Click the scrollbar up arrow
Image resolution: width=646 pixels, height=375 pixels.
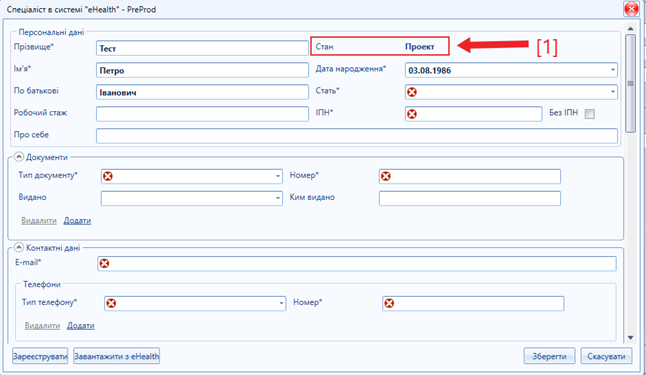click(630, 28)
